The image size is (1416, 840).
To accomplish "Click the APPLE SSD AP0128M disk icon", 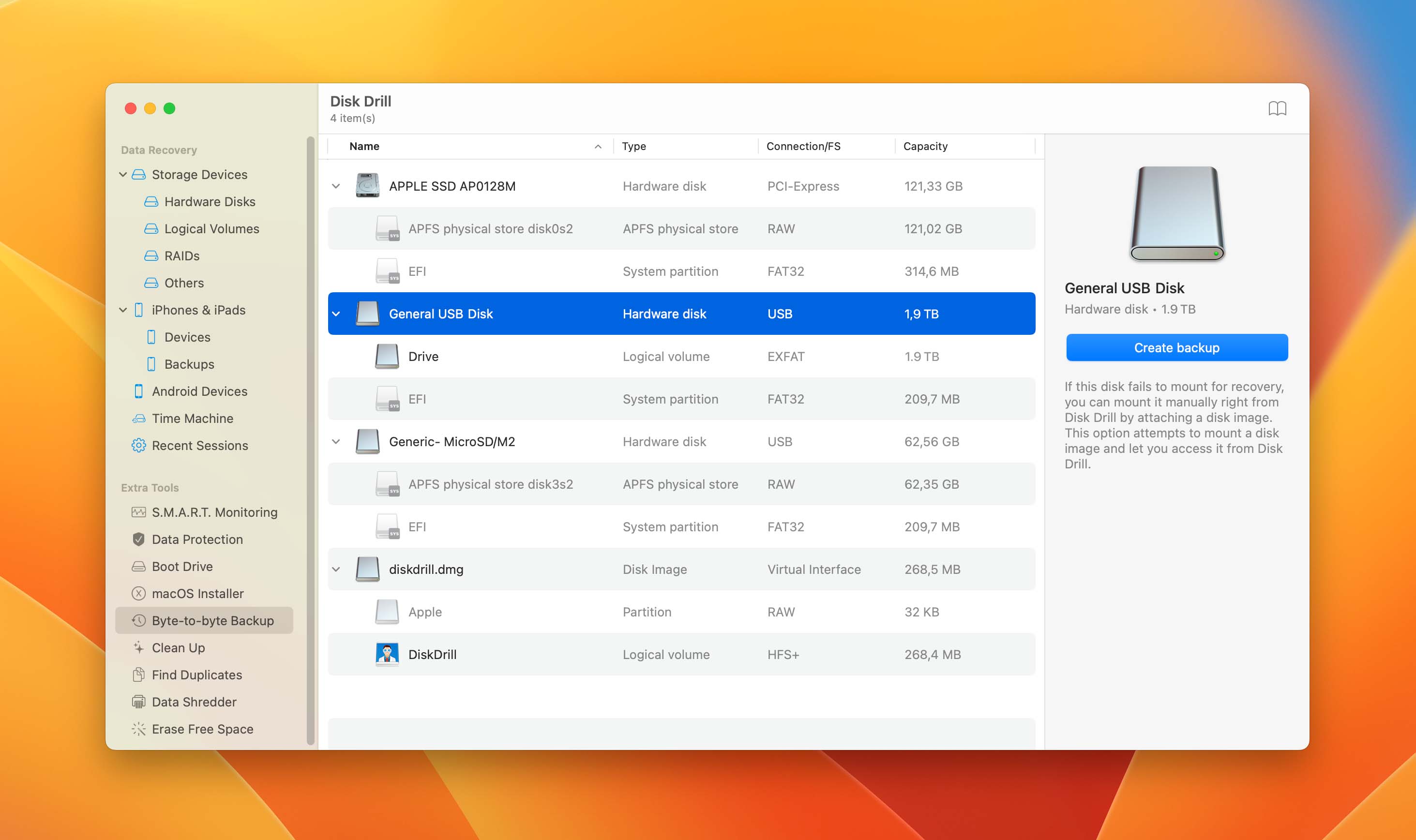I will coord(367,186).
